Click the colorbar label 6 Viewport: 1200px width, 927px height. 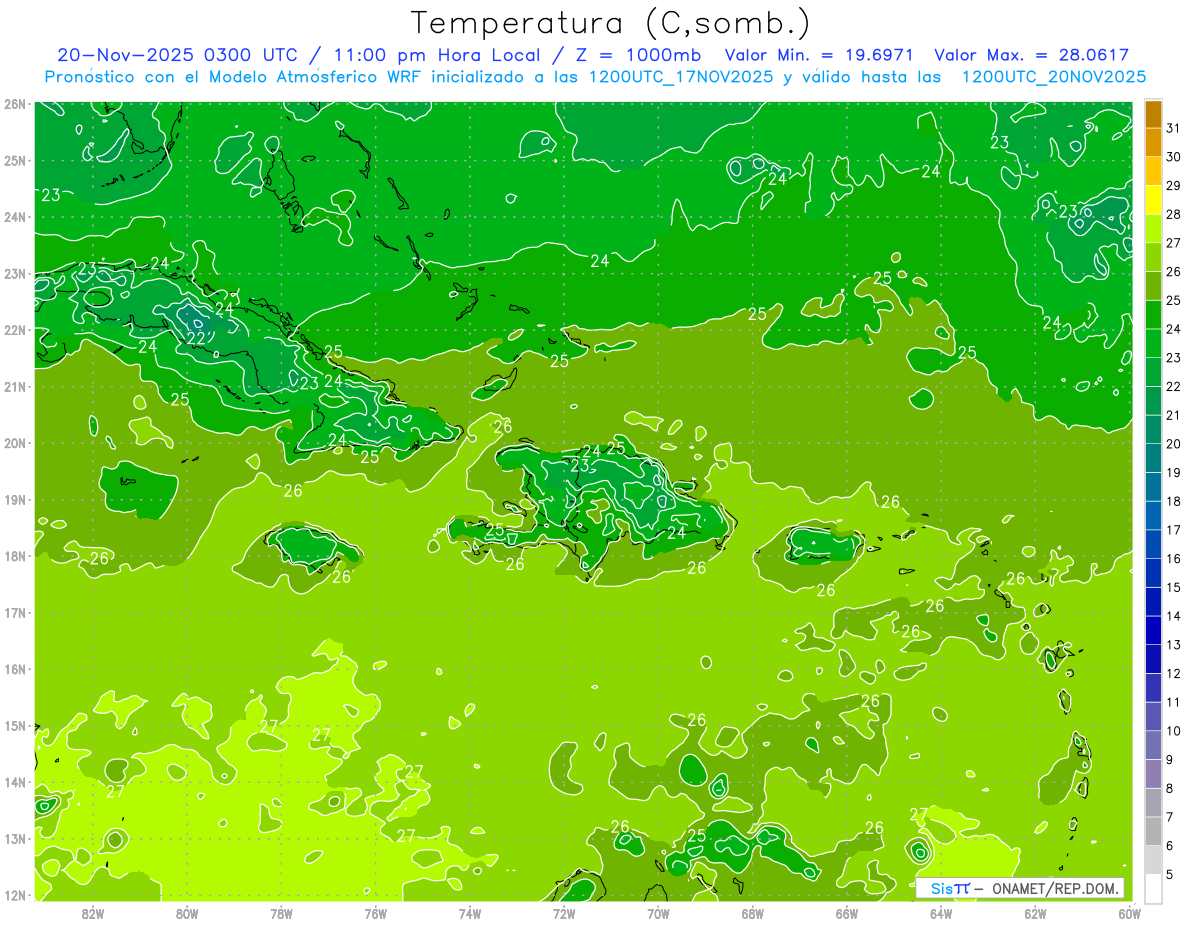pyautogui.click(x=1170, y=846)
